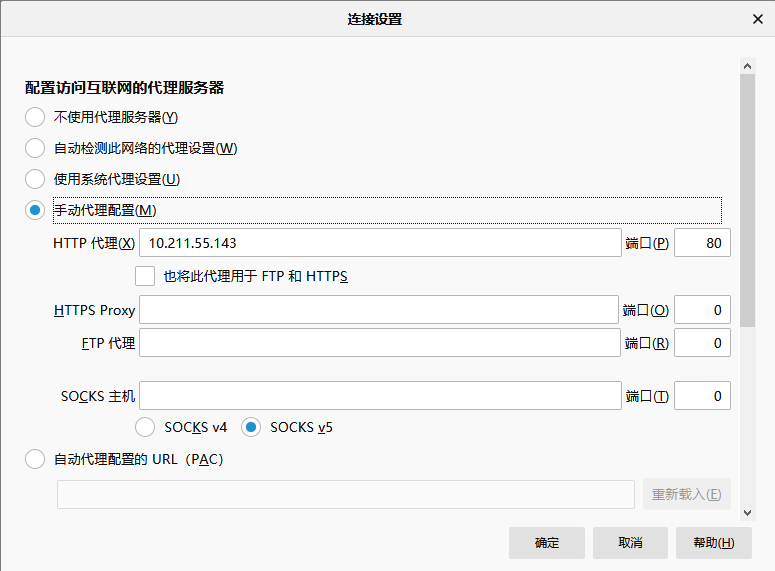Select the no proxy radio option
The width and height of the screenshot is (775, 571).
(x=35, y=117)
